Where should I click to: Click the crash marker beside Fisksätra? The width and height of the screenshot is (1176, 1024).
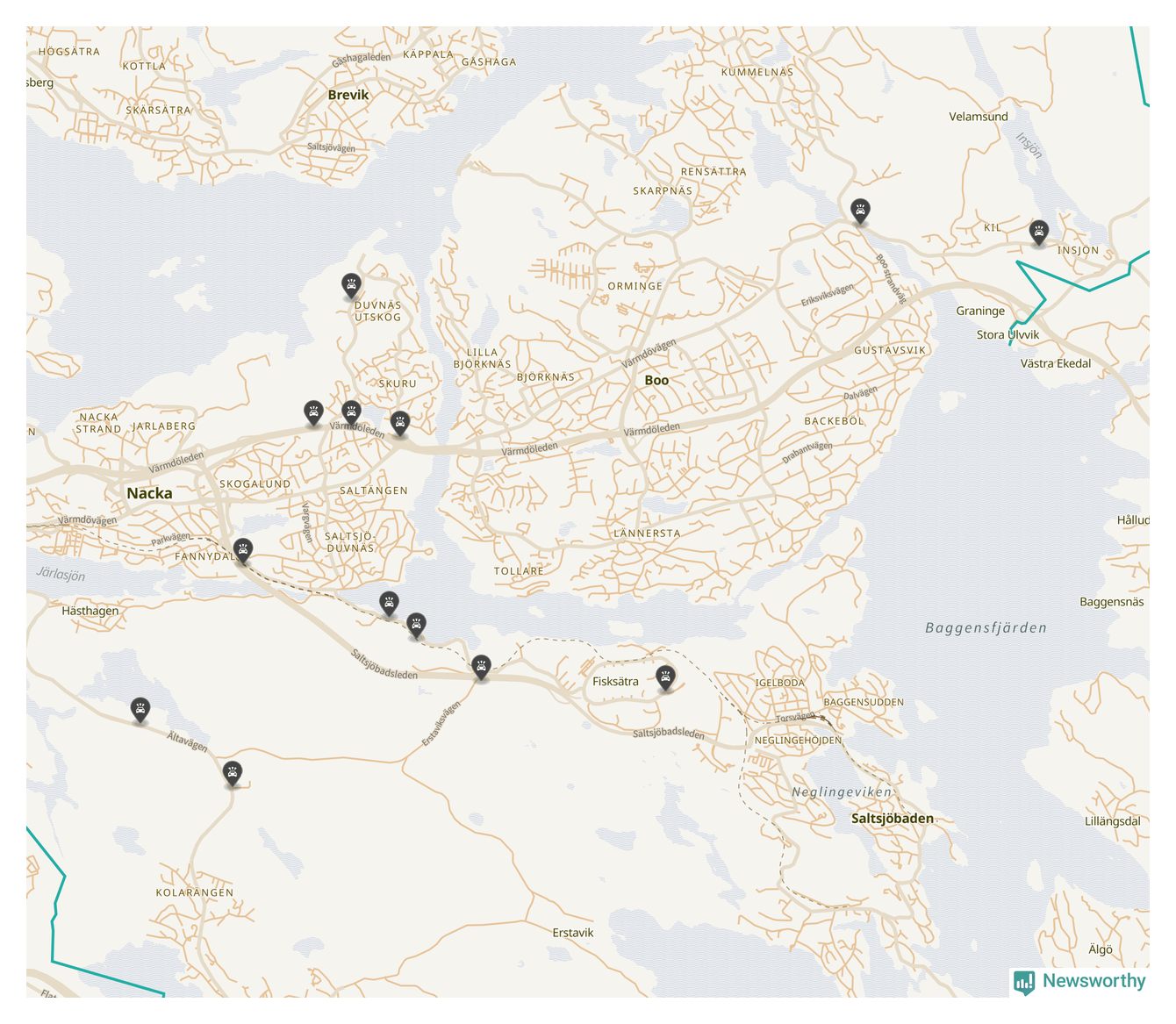[x=665, y=677]
